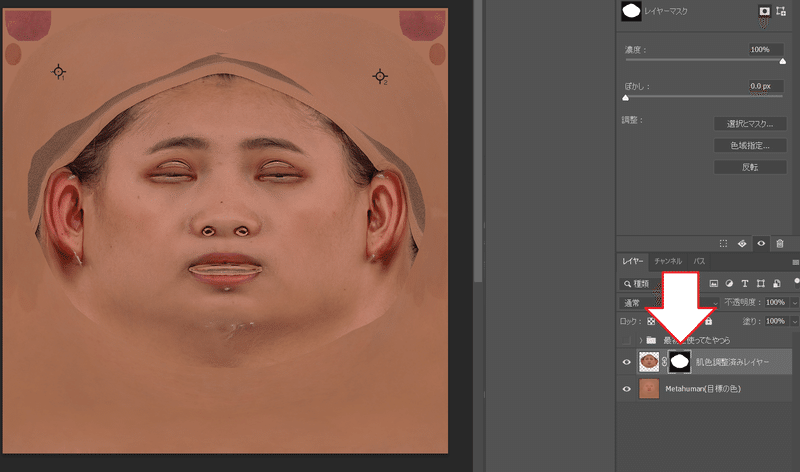Switch to the レイヤー tab
Screen dimensions: 800x472
633,261
